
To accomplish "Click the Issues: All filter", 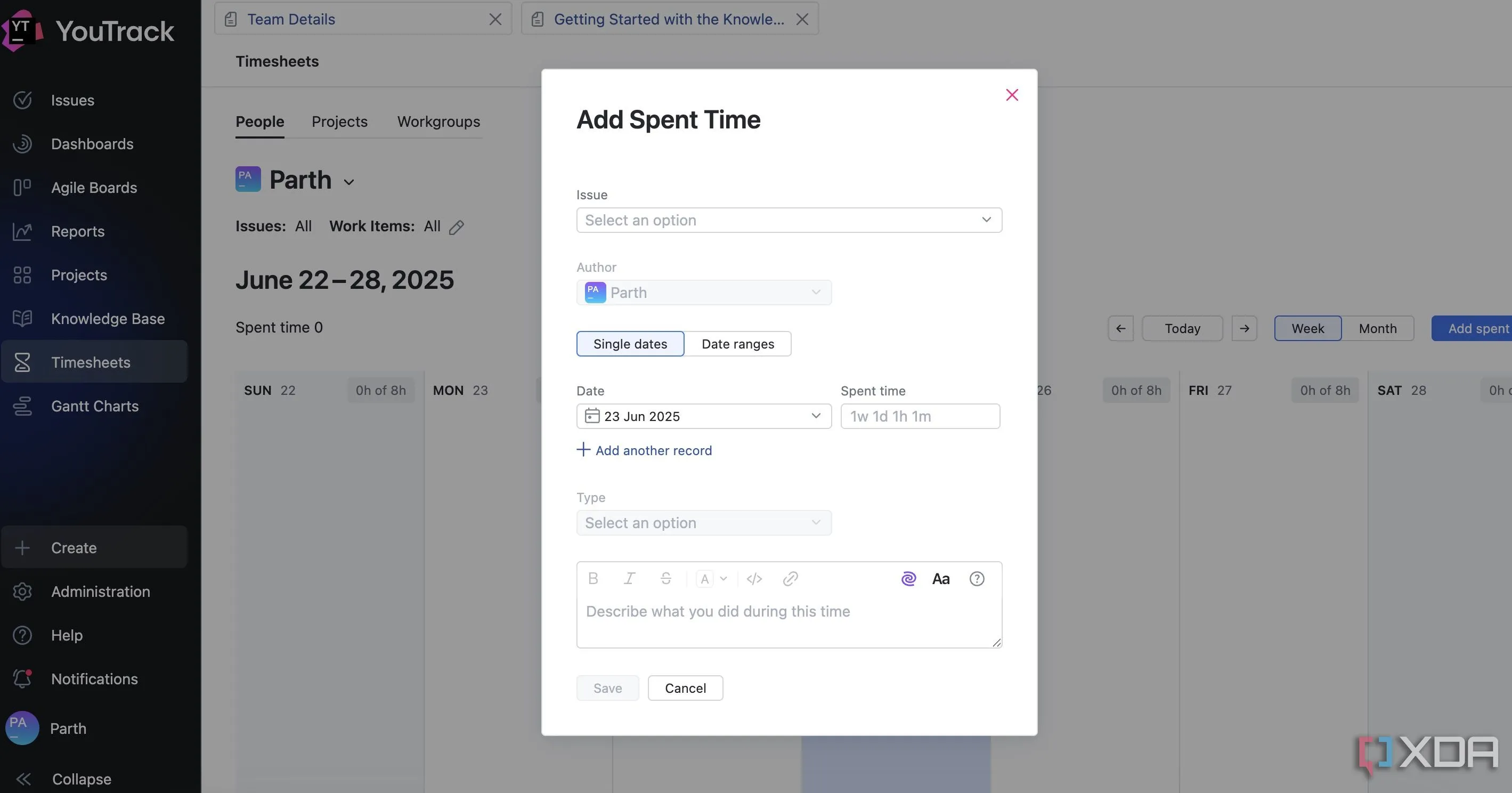I will pyautogui.click(x=273, y=226).
